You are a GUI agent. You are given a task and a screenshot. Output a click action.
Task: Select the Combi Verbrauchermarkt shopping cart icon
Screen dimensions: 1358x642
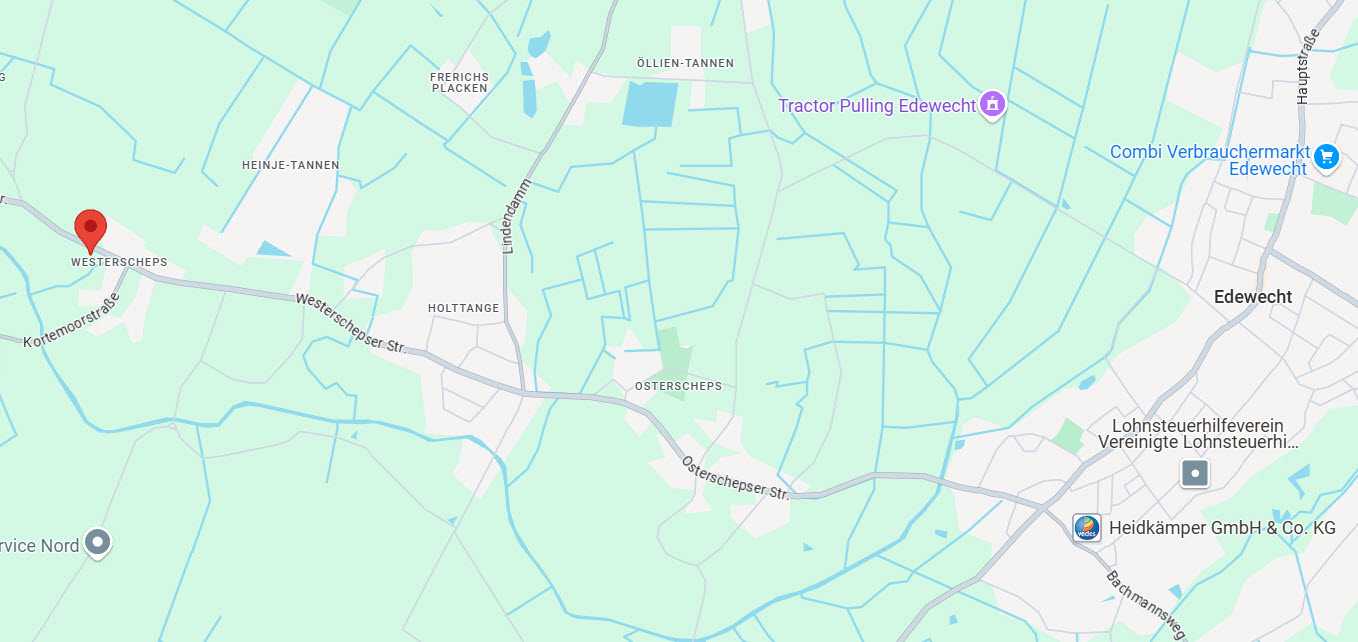(x=1326, y=157)
